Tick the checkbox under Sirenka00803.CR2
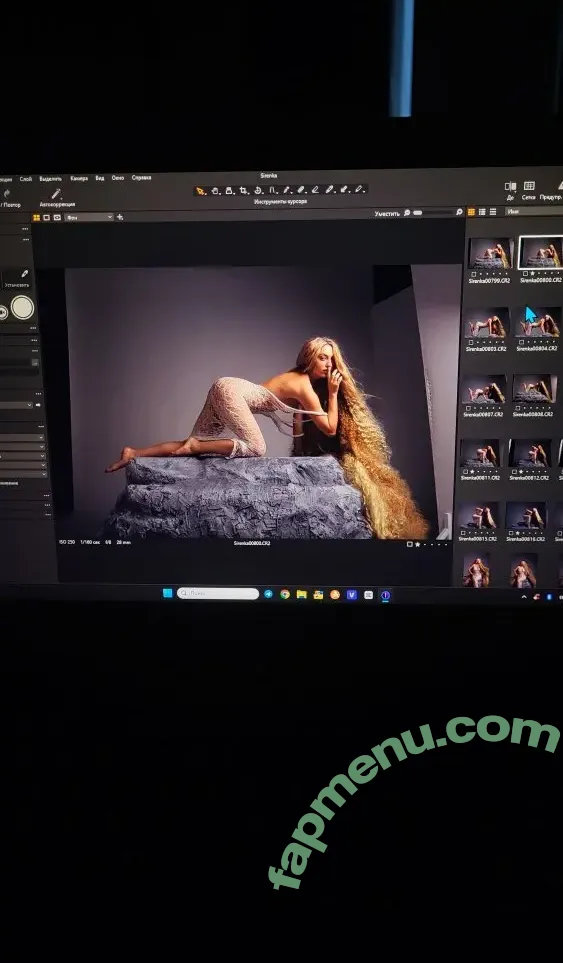 [x=471, y=343]
